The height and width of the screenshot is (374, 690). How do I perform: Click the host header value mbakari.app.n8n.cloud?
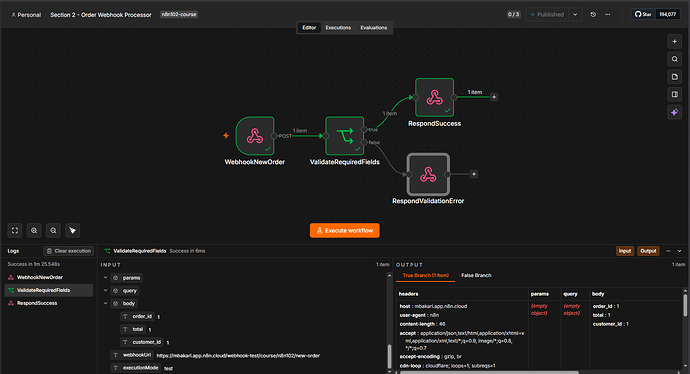[x=440, y=306]
